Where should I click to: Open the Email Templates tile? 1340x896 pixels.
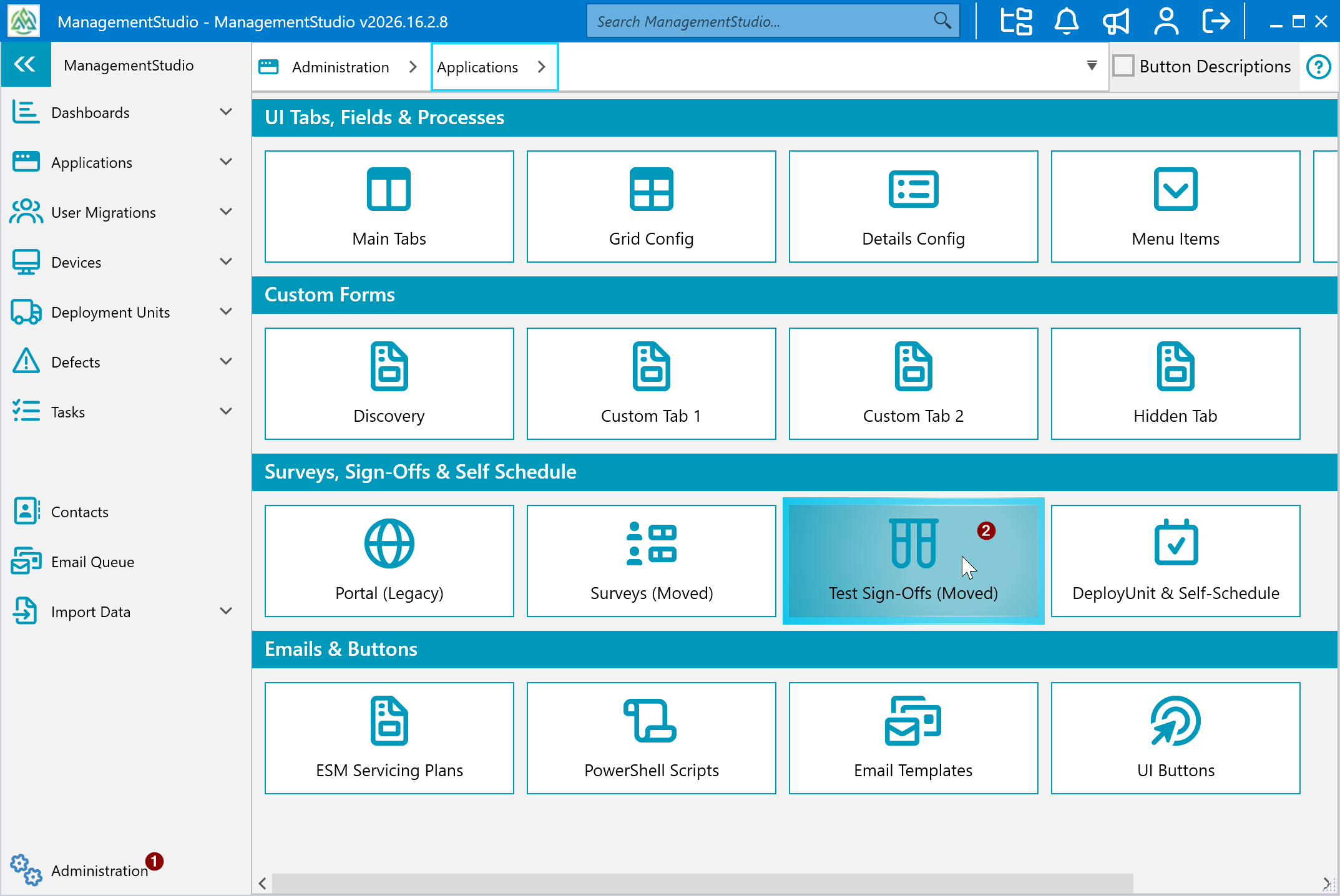coord(913,738)
